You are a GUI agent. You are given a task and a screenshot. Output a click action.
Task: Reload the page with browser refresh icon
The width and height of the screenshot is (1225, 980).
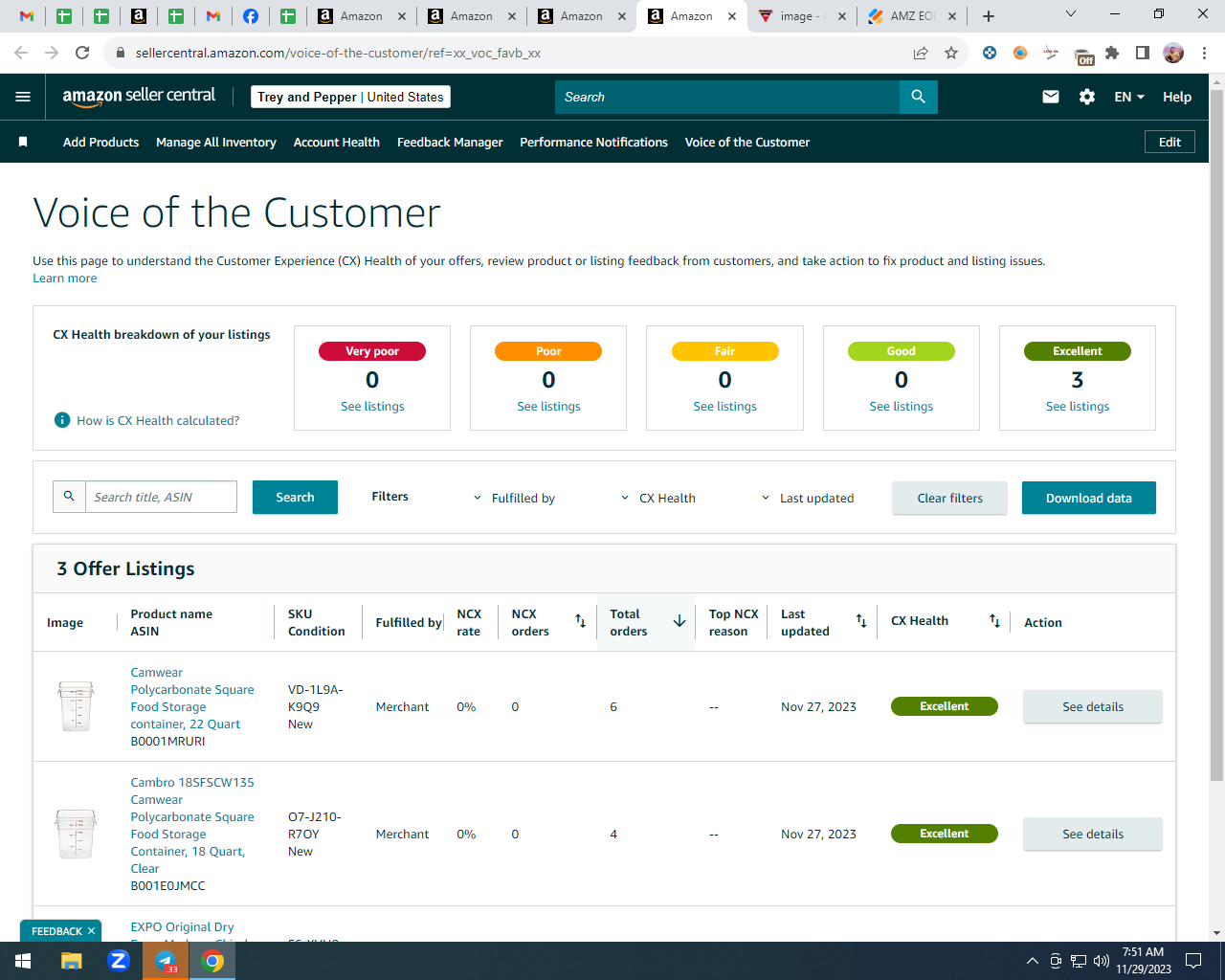click(82, 53)
